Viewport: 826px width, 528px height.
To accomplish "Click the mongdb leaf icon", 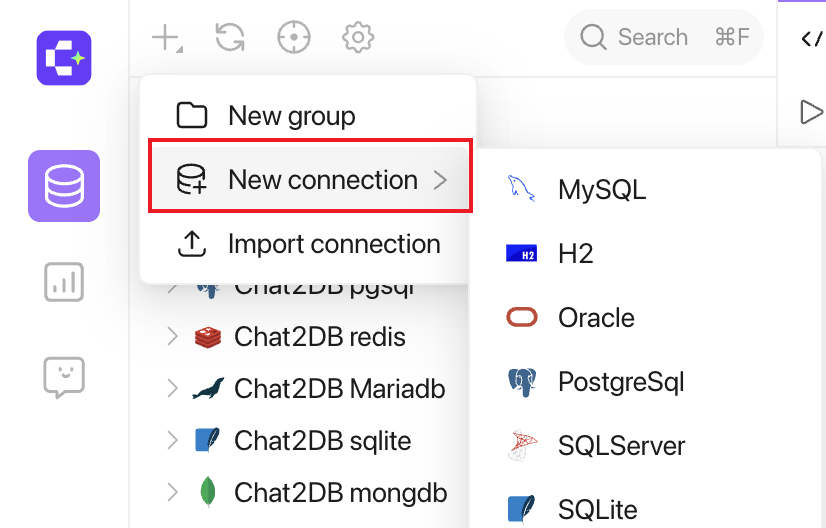I will point(208,492).
